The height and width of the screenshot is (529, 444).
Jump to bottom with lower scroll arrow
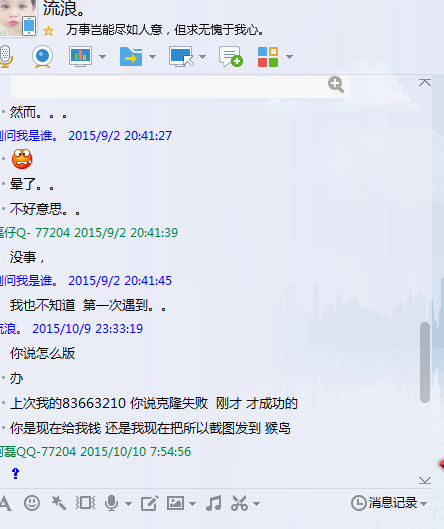(425, 480)
